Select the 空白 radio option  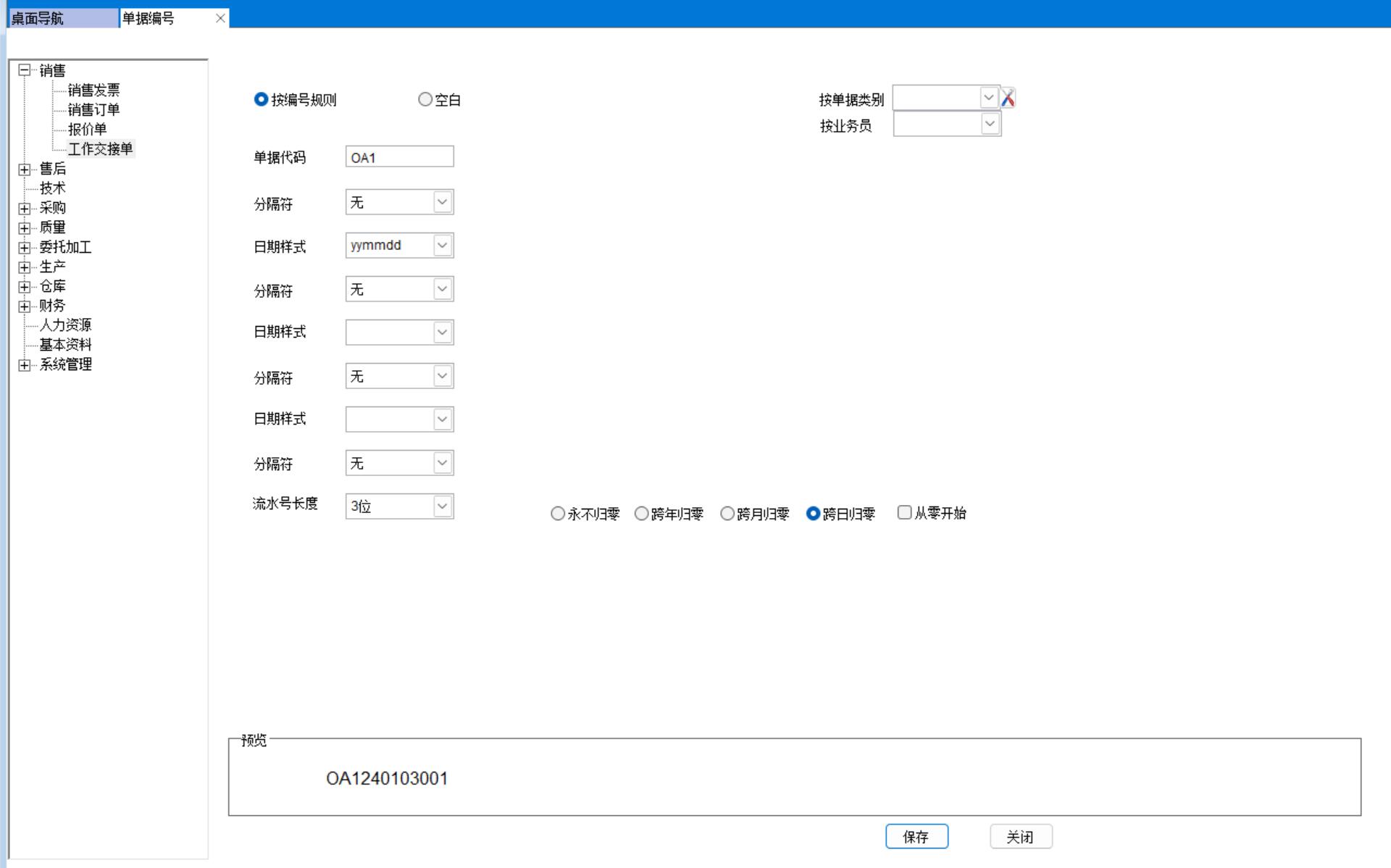[x=425, y=100]
